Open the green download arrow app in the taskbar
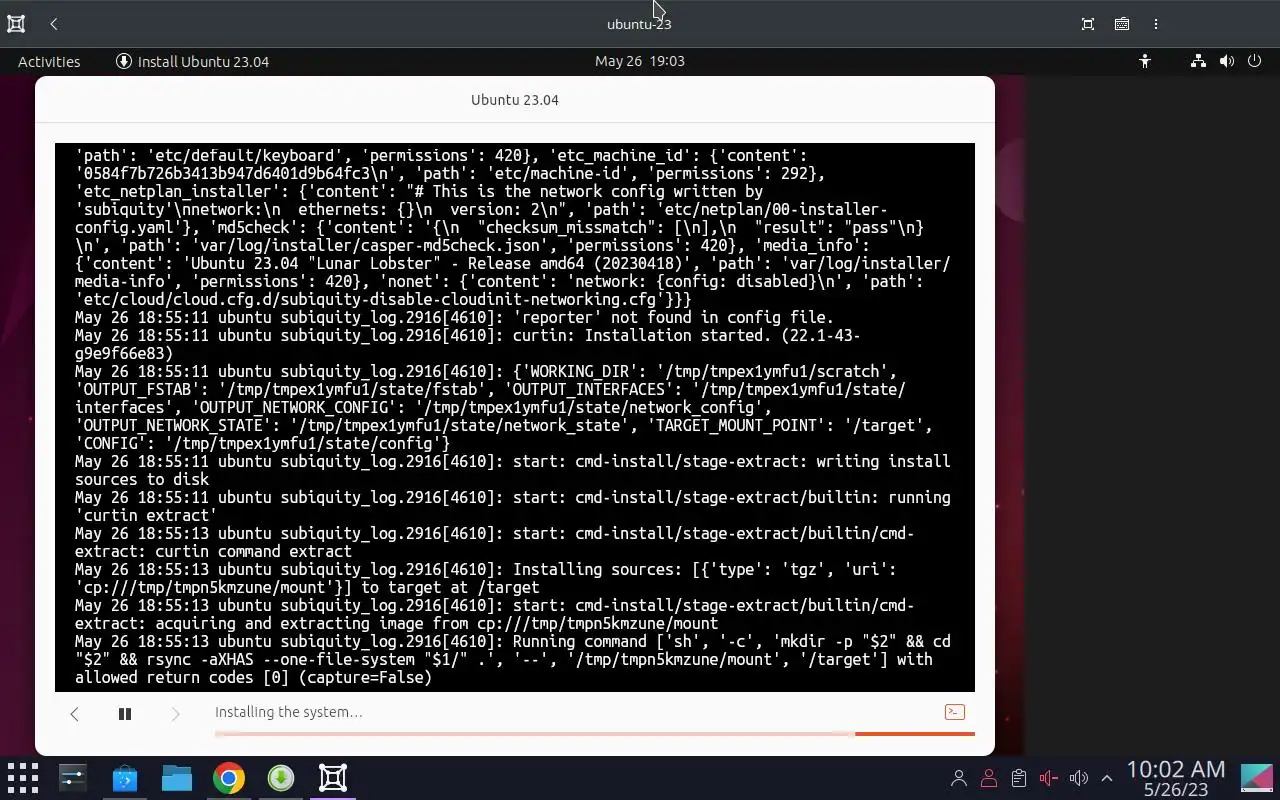The image size is (1280, 800). (x=281, y=778)
